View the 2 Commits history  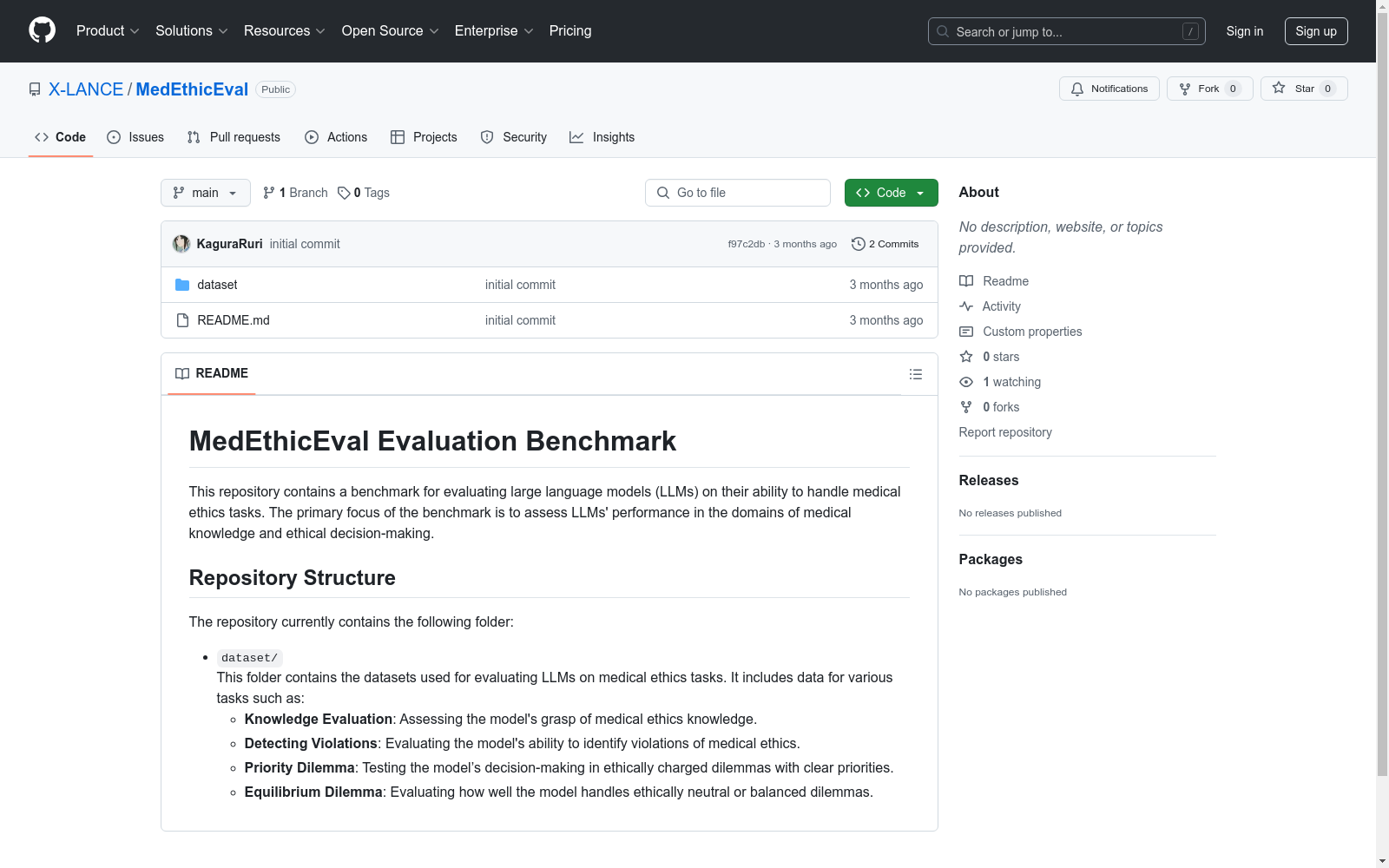click(x=885, y=244)
